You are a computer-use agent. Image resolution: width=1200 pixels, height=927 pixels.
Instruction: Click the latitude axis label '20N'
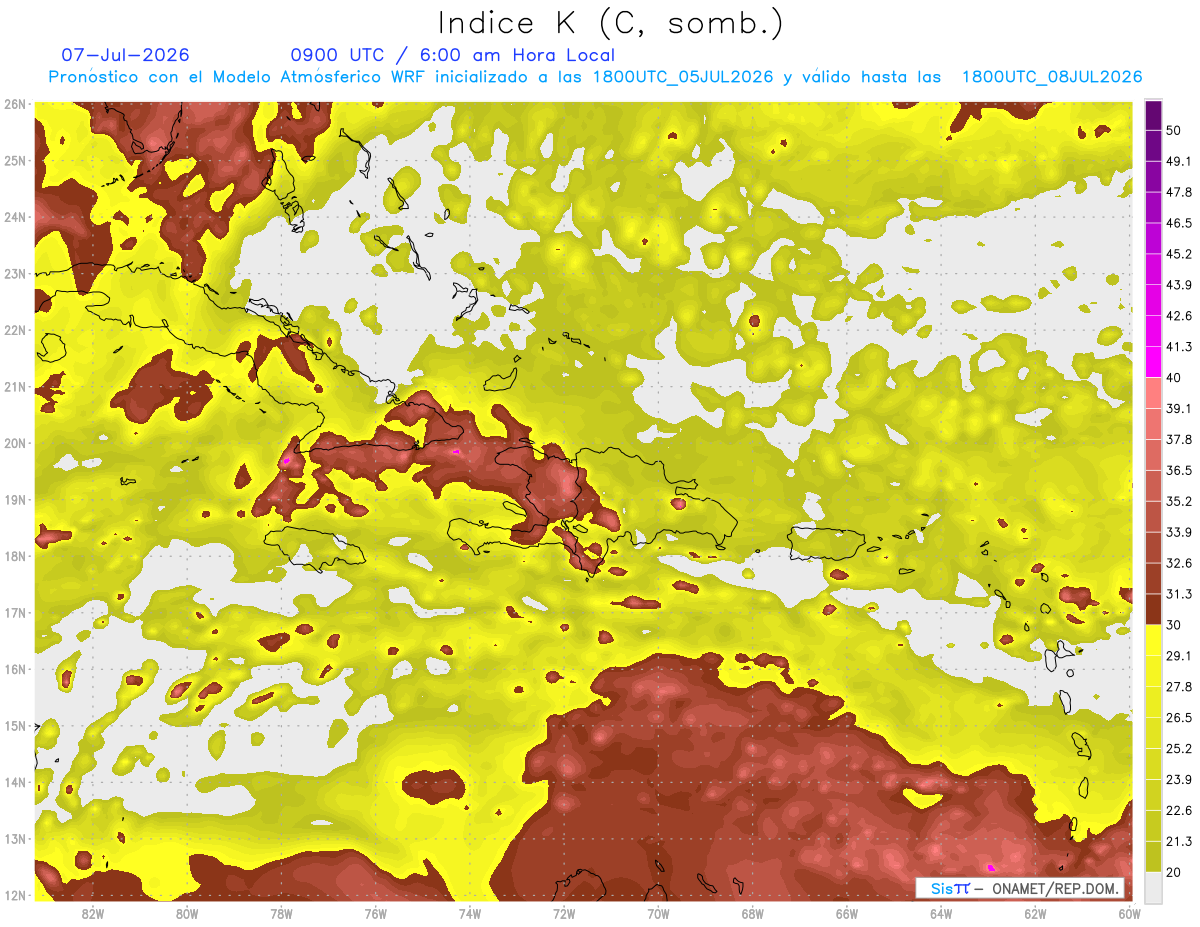pyautogui.click(x=15, y=443)
